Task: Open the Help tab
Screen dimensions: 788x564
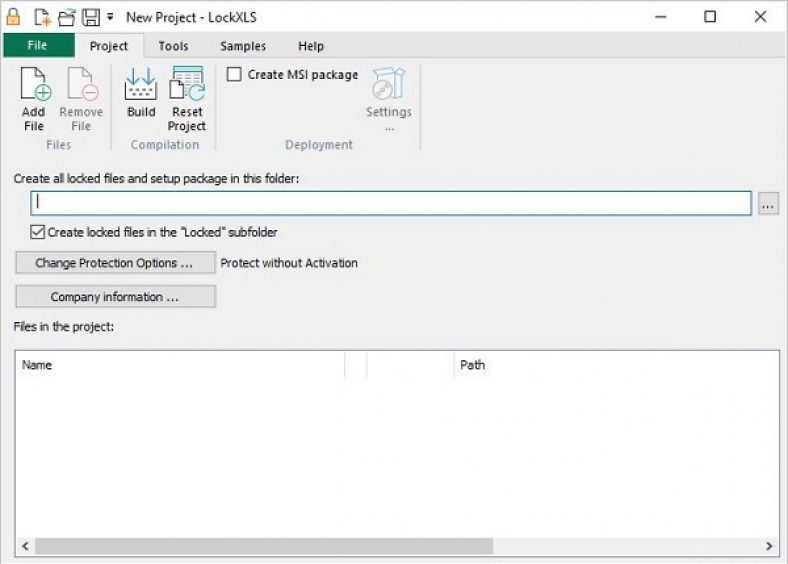Action: (311, 46)
